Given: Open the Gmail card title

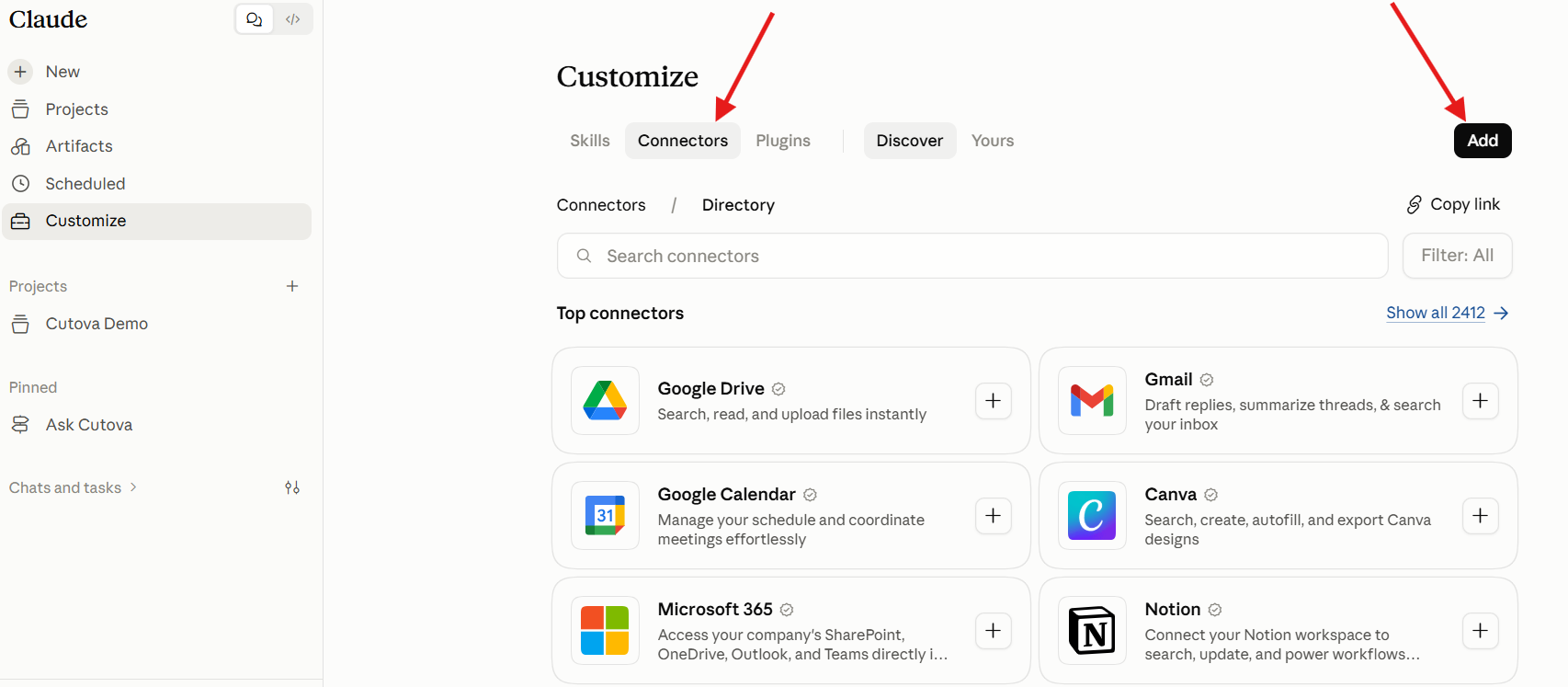Looking at the screenshot, I should (1168, 380).
